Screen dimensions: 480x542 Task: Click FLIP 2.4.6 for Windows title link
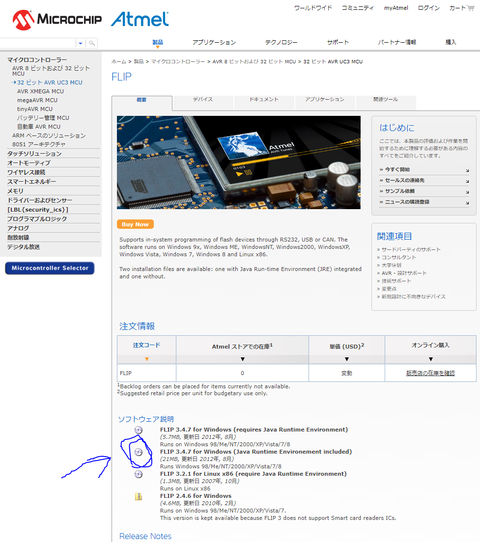pyautogui.click(x=196, y=496)
